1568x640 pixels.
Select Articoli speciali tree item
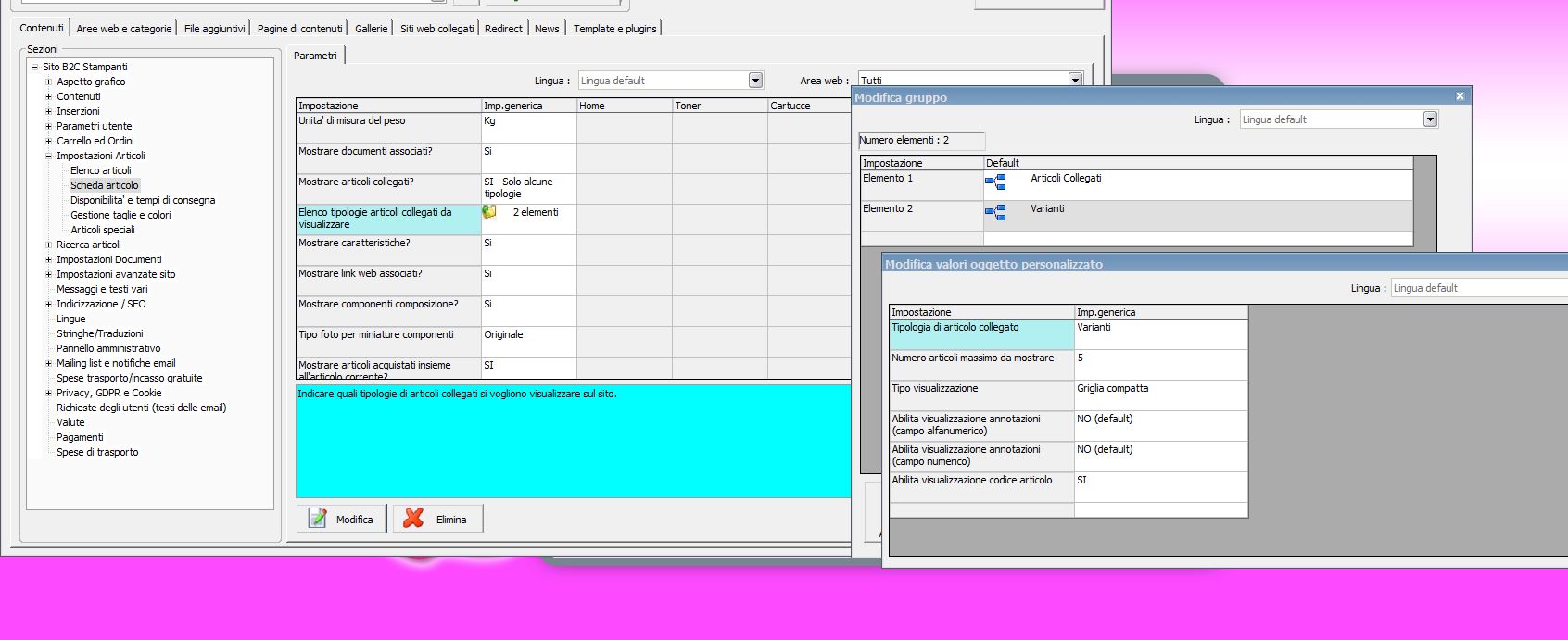click(103, 230)
